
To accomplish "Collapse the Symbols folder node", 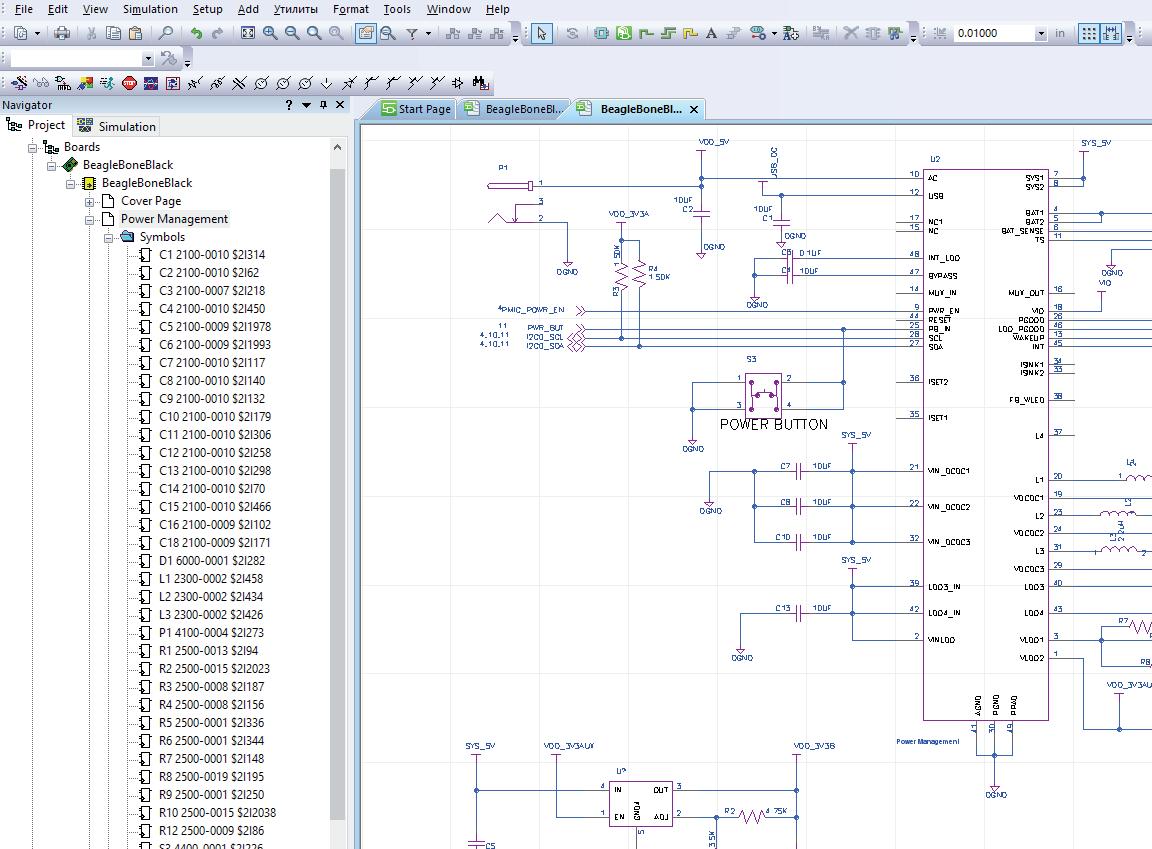I will coord(108,237).
